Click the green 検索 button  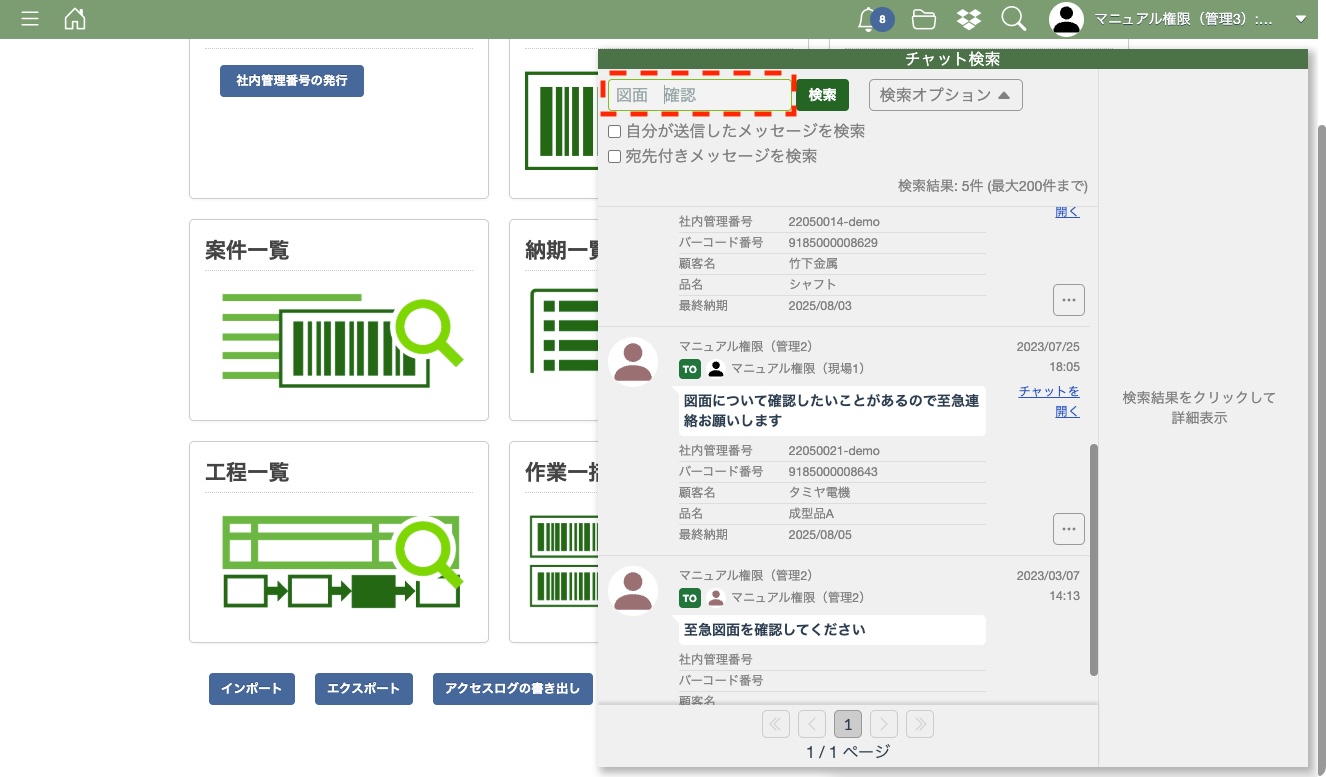[x=822, y=95]
